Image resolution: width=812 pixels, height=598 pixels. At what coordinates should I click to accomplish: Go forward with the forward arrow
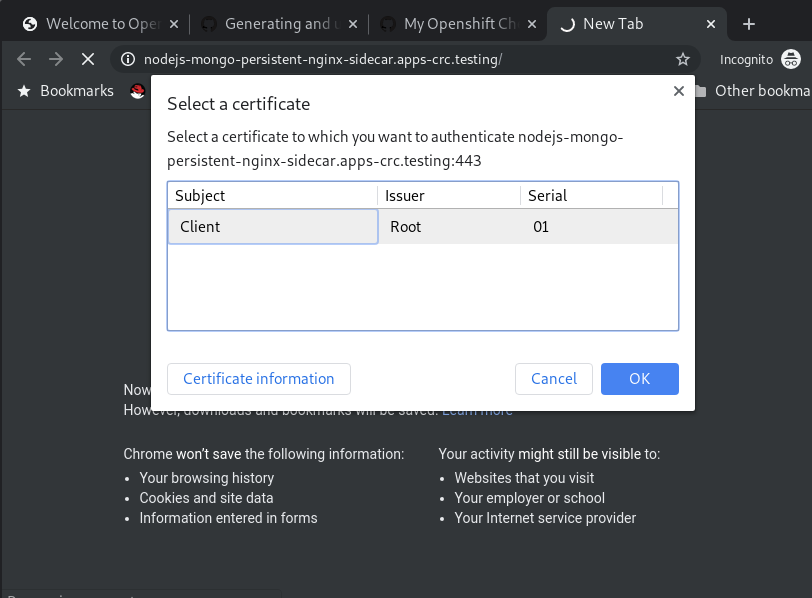(x=56, y=60)
